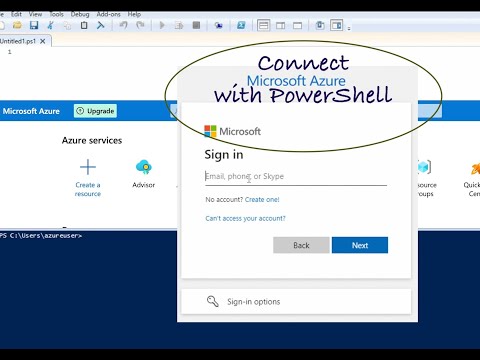Open Sign-in options
The width and height of the screenshot is (480, 360).
(x=296, y=302)
